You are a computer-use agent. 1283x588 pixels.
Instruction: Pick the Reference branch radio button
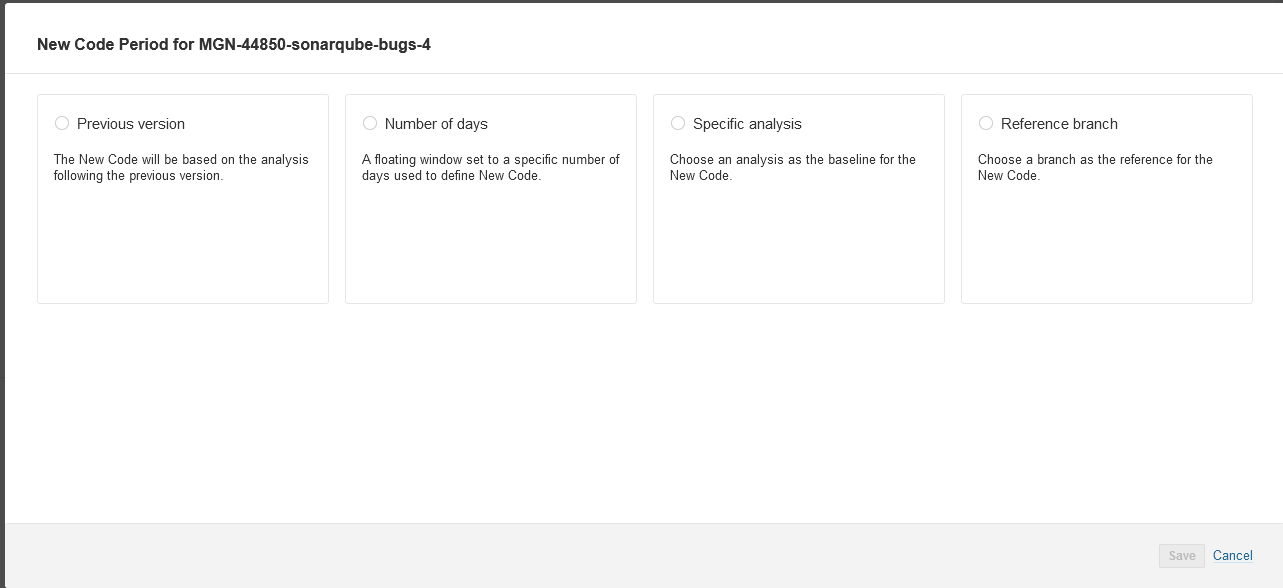(x=986, y=123)
